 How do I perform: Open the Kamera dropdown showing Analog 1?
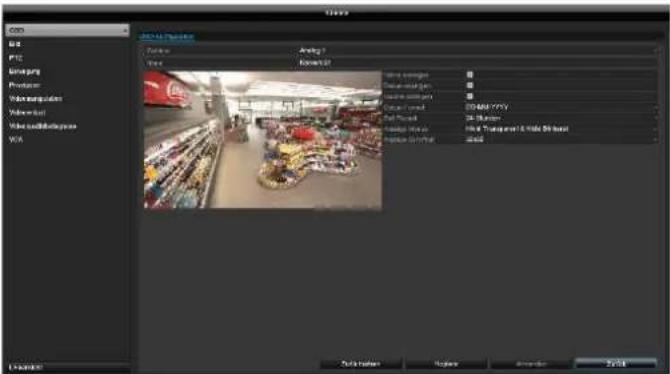click(478, 50)
